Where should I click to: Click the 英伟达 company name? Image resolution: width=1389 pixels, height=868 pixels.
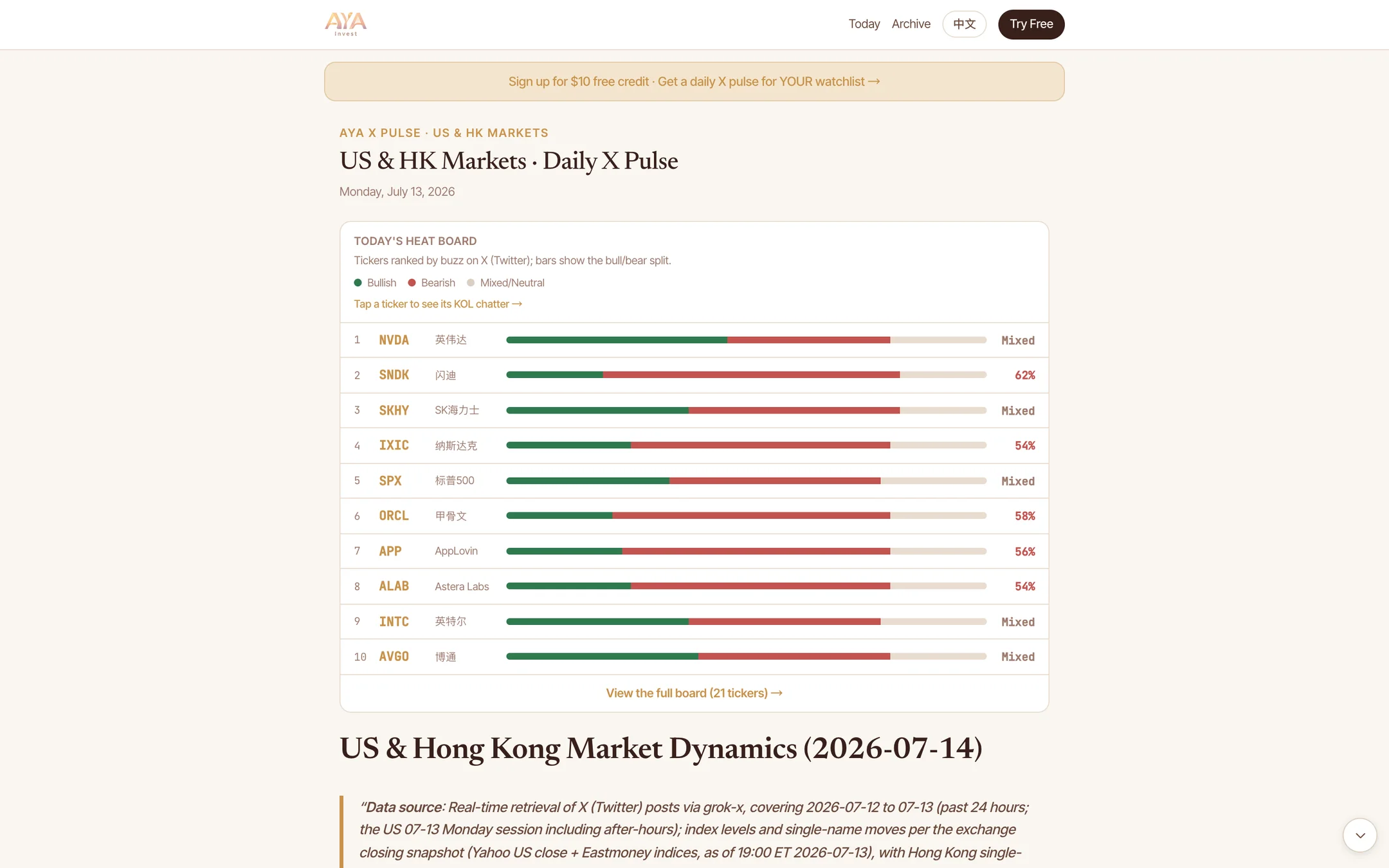tap(451, 340)
